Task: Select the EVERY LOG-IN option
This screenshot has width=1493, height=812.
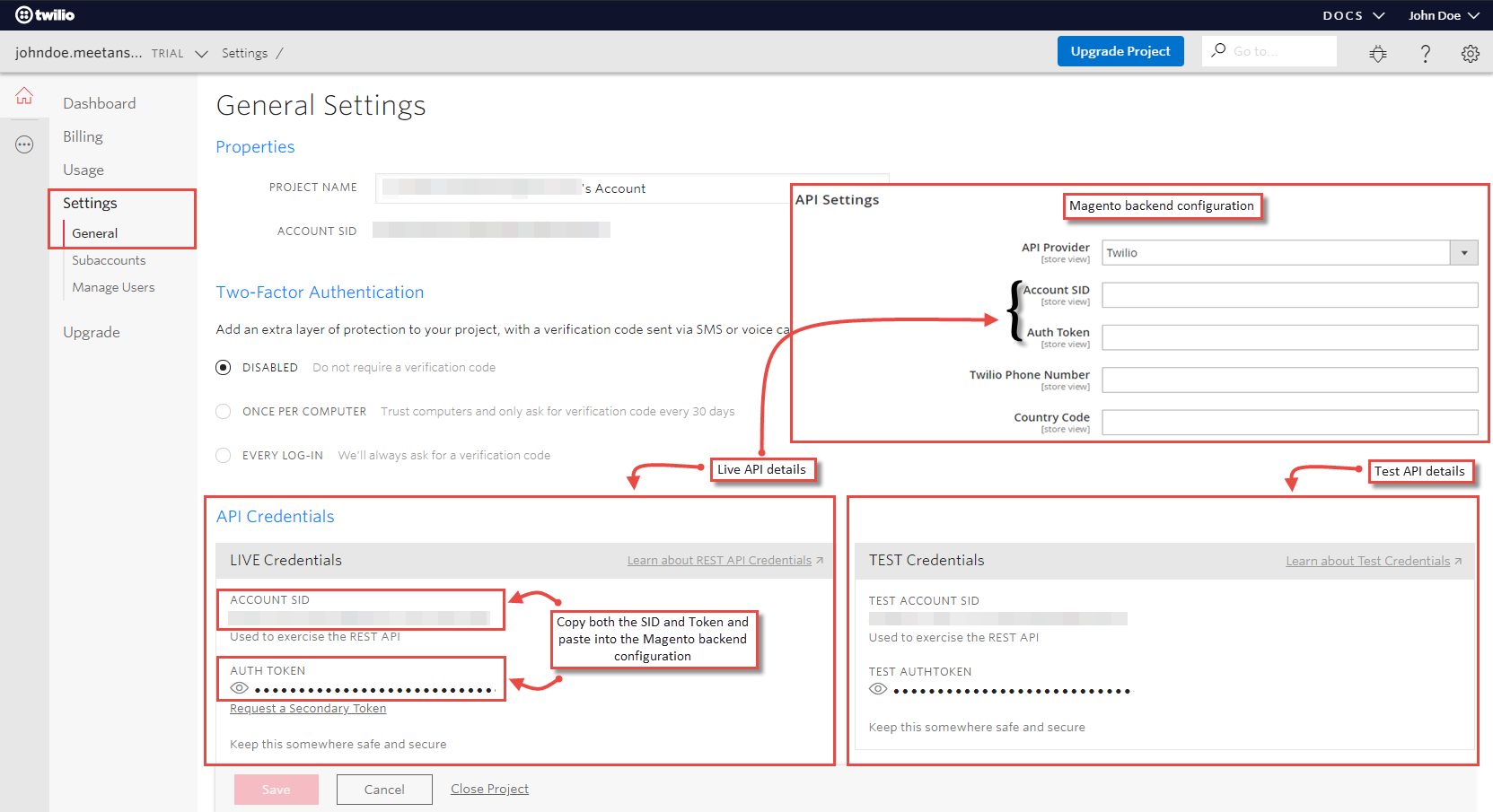Action: 224,455
